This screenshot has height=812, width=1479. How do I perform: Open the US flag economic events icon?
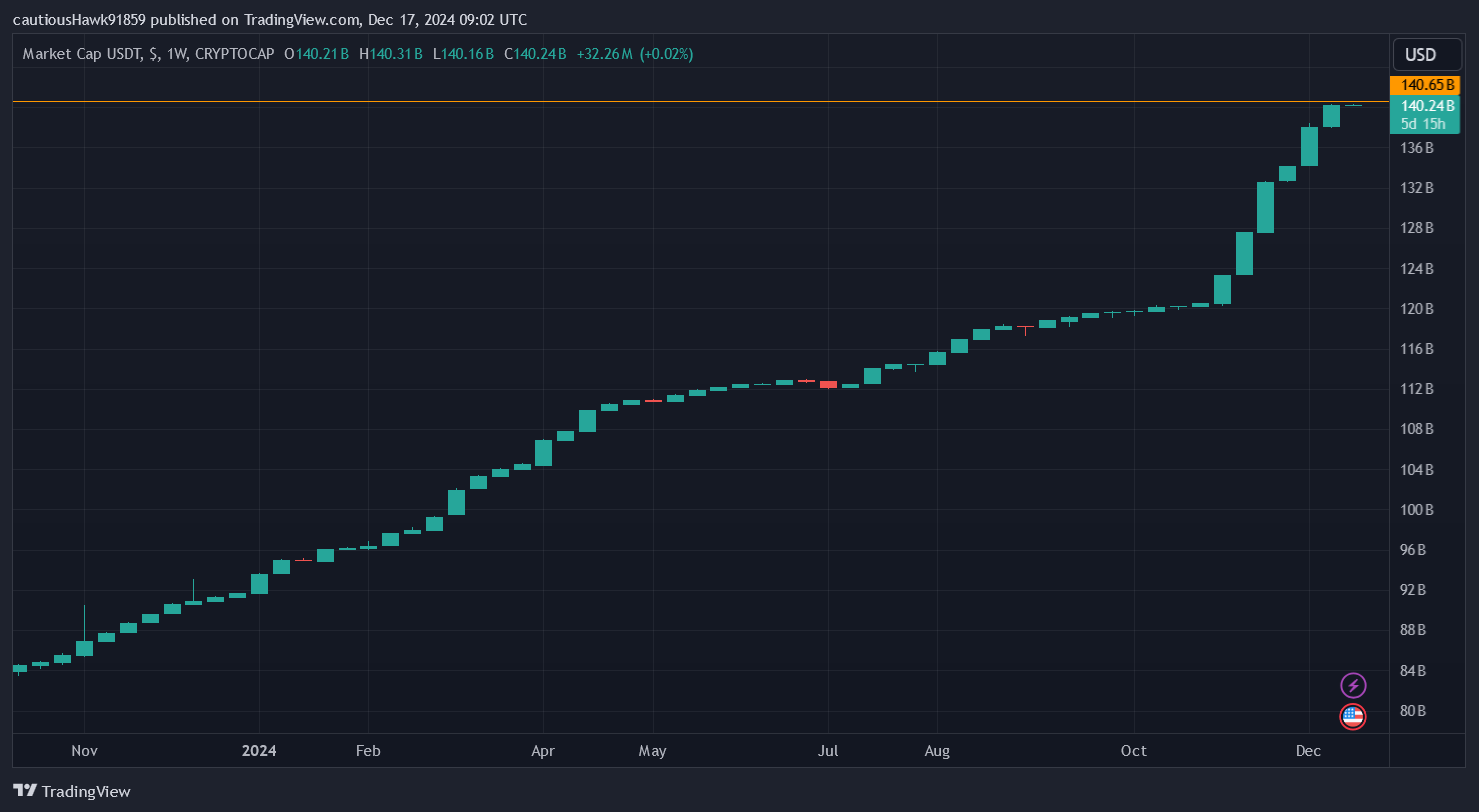pos(1352,717)
